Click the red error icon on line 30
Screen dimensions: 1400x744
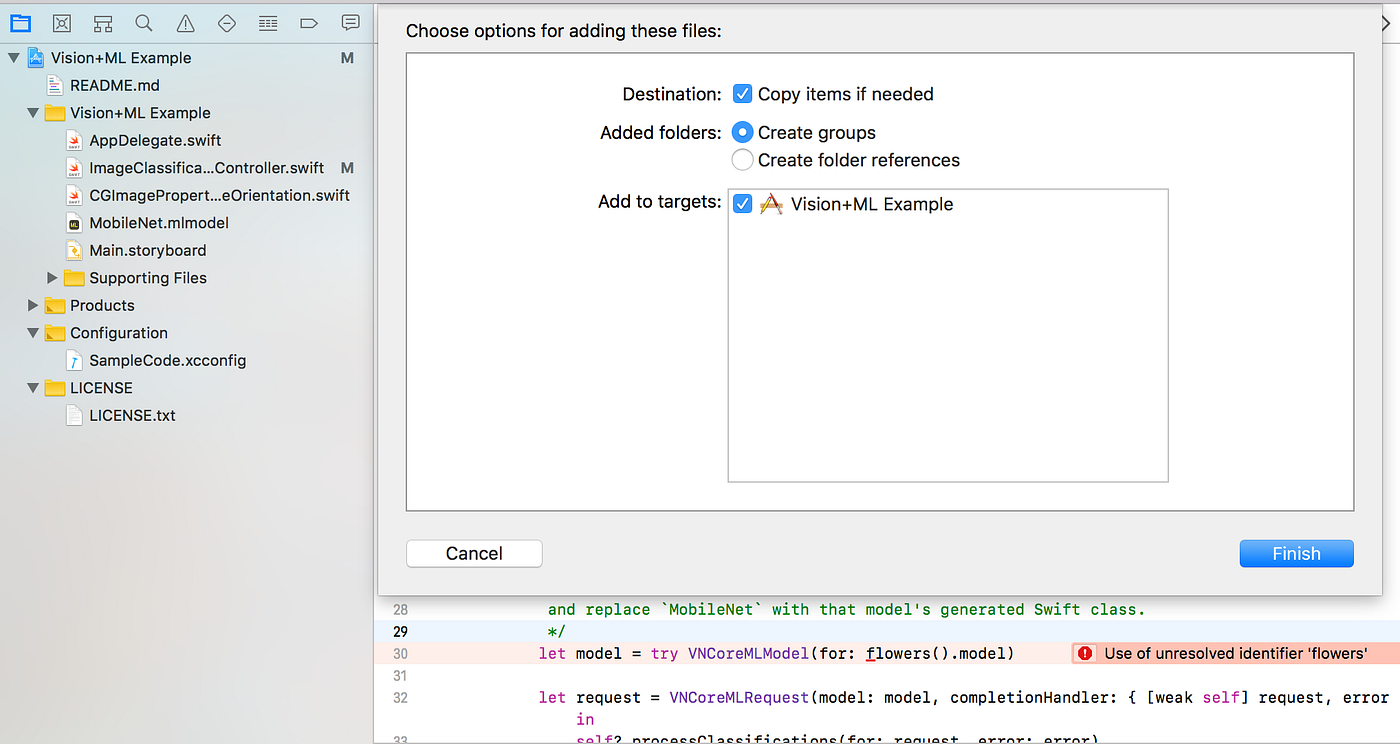click(1085, 654)
